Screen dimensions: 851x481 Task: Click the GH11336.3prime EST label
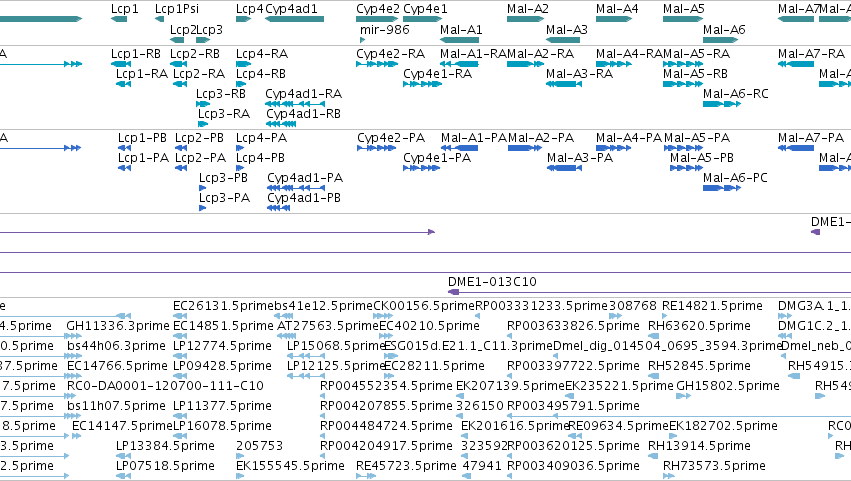pyautogui.click(x=118, y=326)
